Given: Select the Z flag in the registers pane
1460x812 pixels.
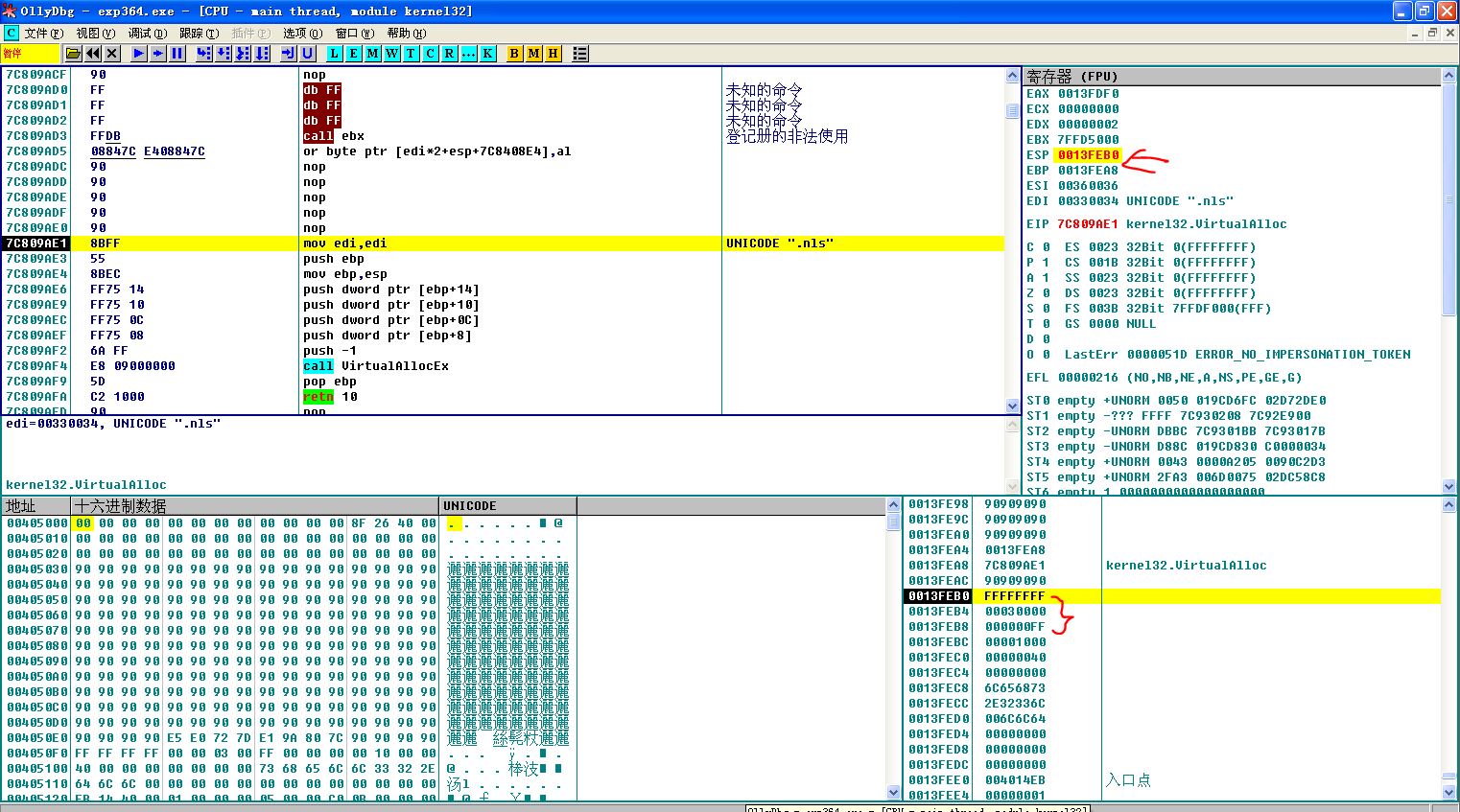Looking at the screenshot, I should (1038, 293).
